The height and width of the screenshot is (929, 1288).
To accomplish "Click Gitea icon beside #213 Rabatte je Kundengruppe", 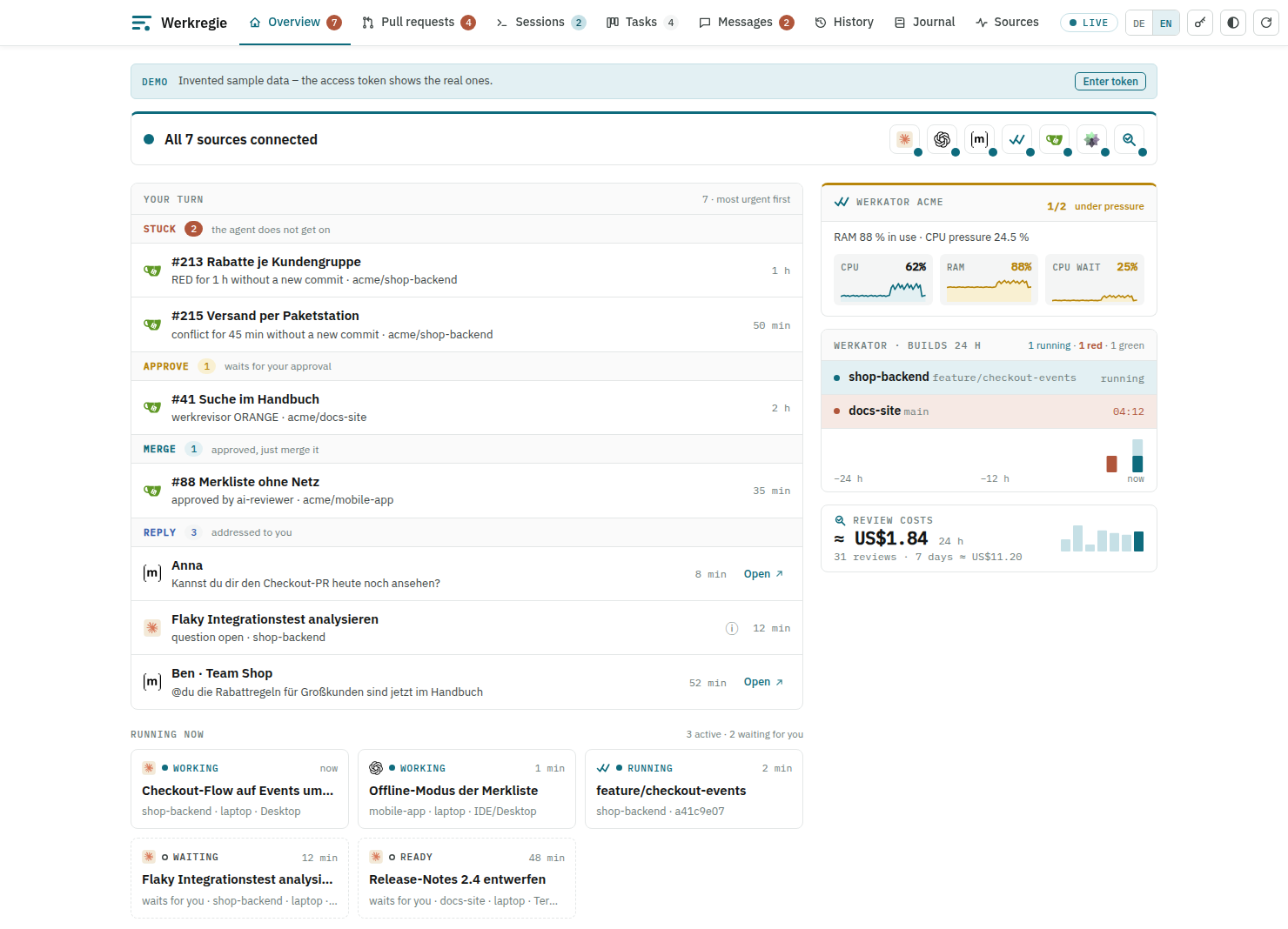I will pyautogui.click(x=152, y=271).
